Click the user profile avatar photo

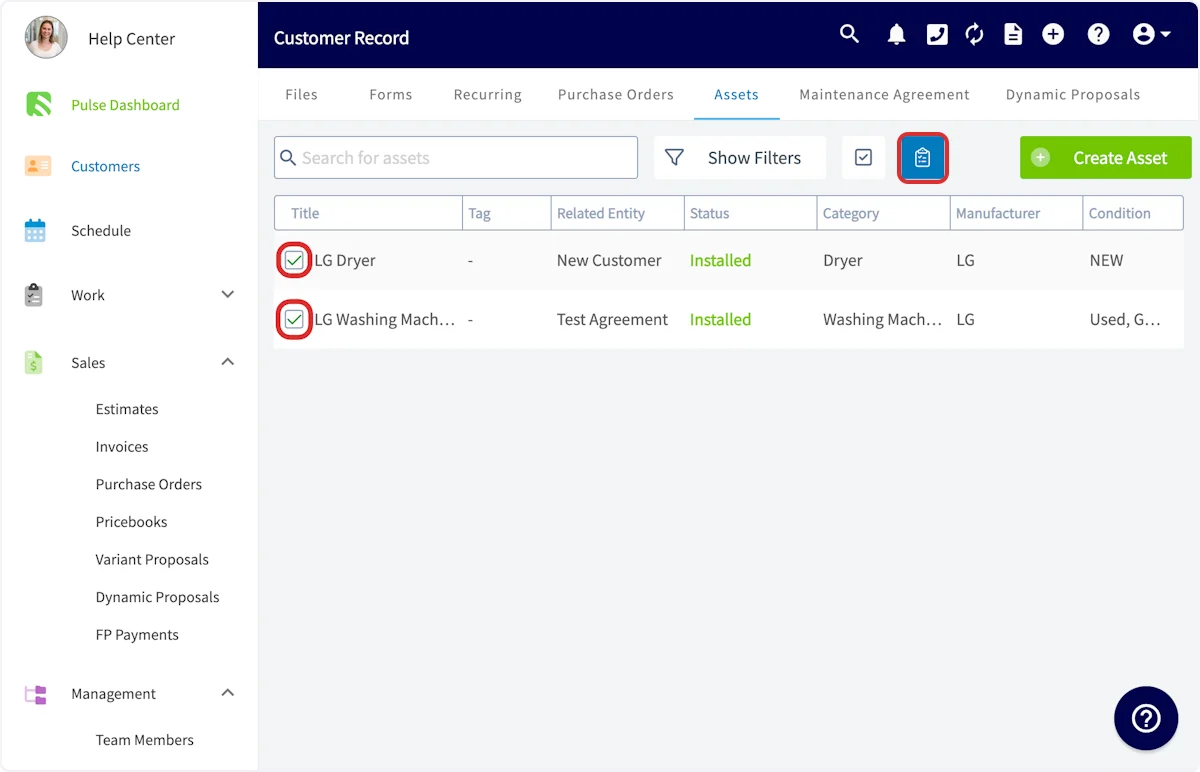pyautogui.click(x=46, y=38)
